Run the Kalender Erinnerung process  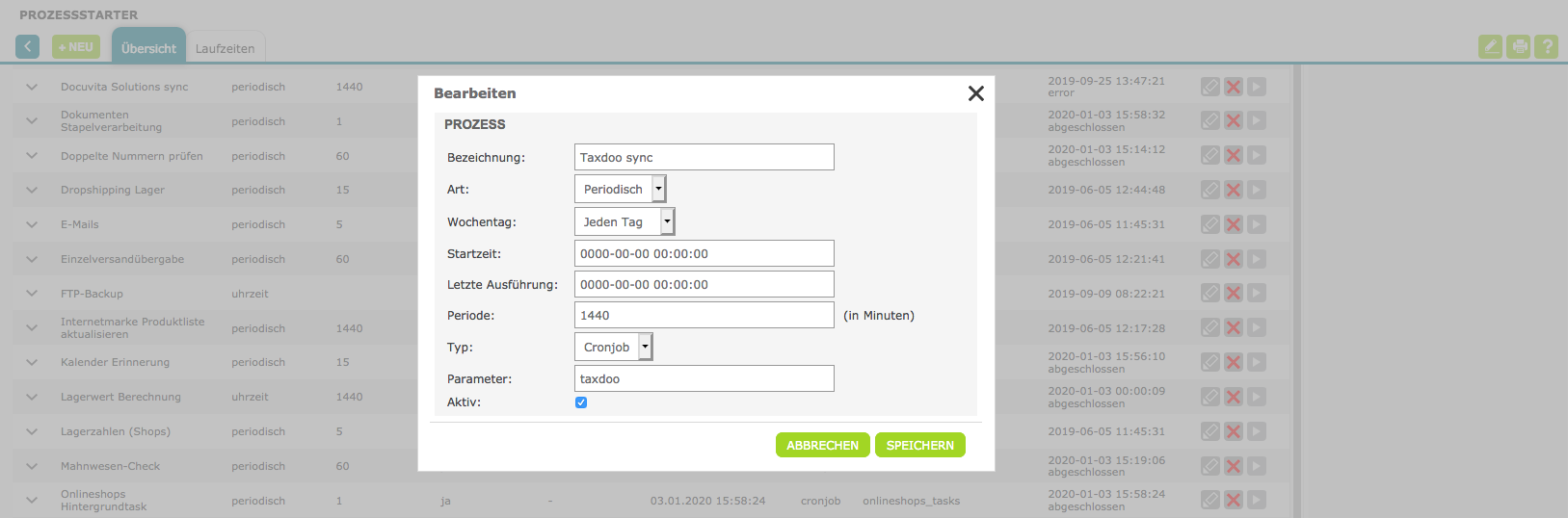[1257, 362]
